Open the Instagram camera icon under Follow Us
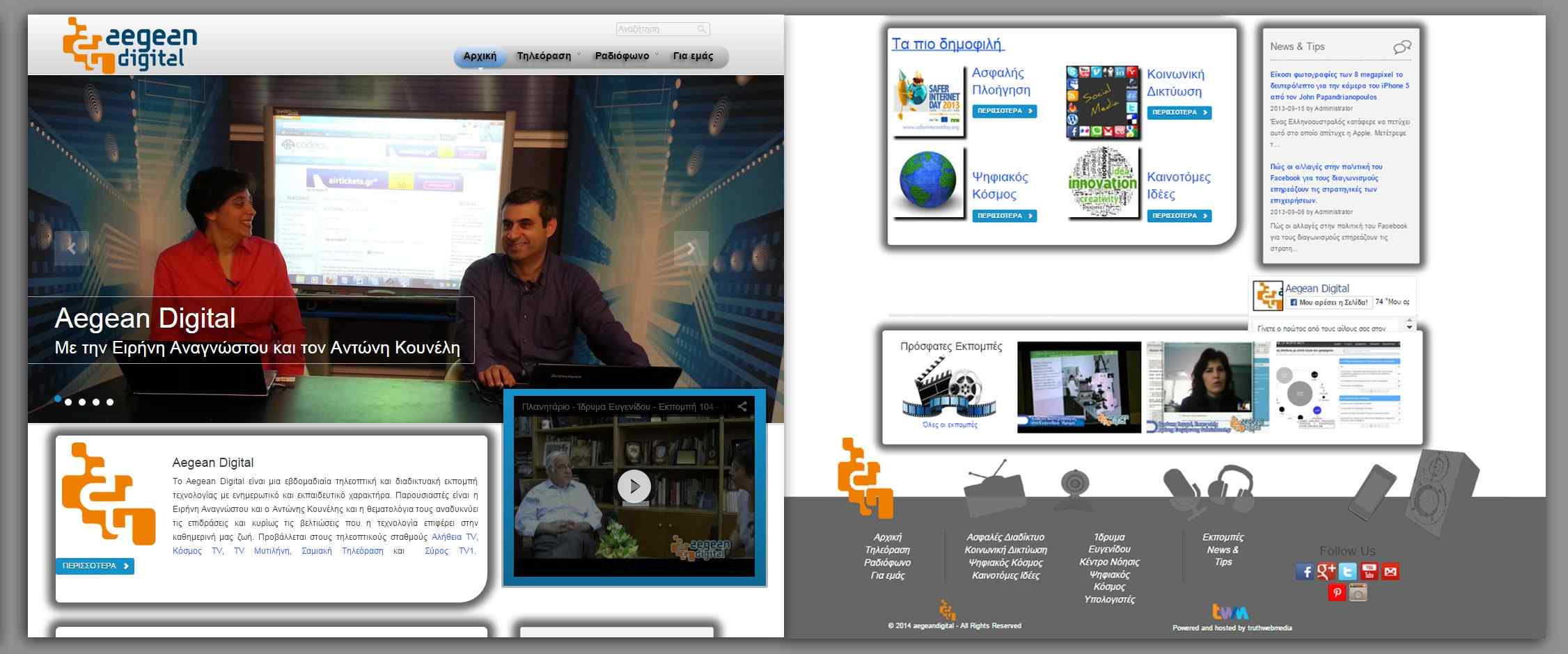 click(1358, 593)
